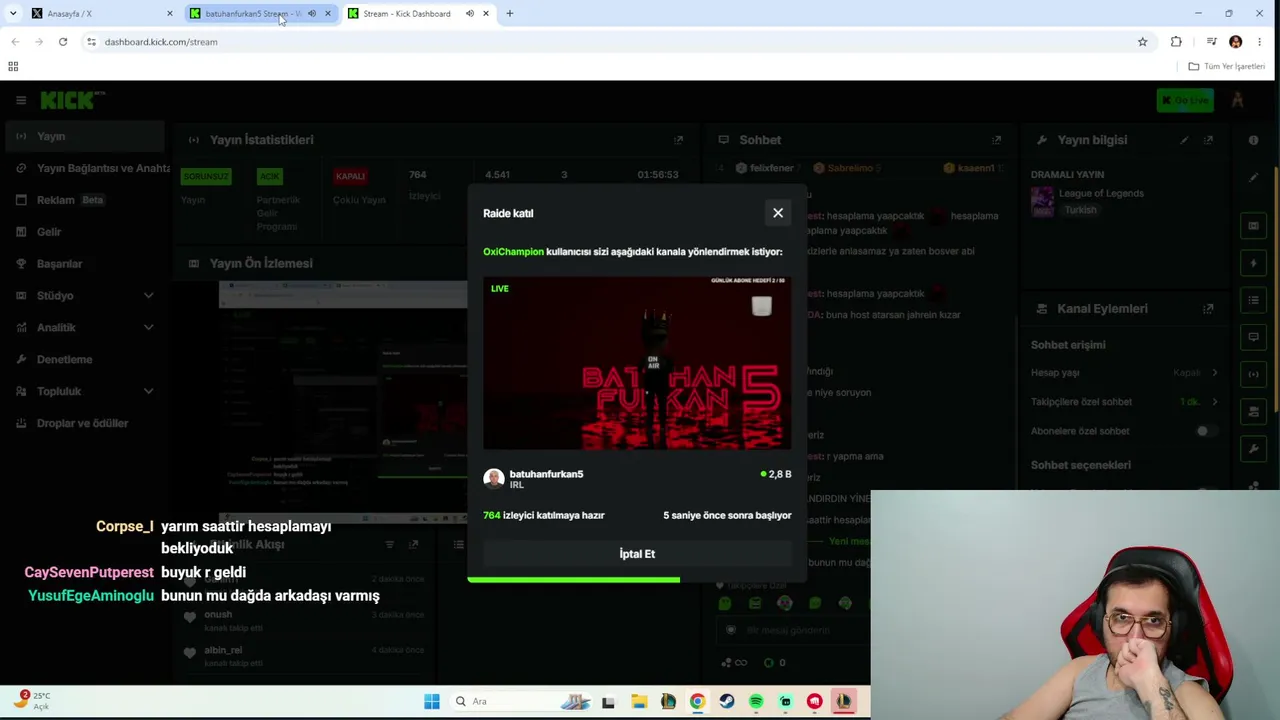The height and width of the screenshot is (720, 1280).
Task: Open Spotify from taskbar
Action: 756,702
